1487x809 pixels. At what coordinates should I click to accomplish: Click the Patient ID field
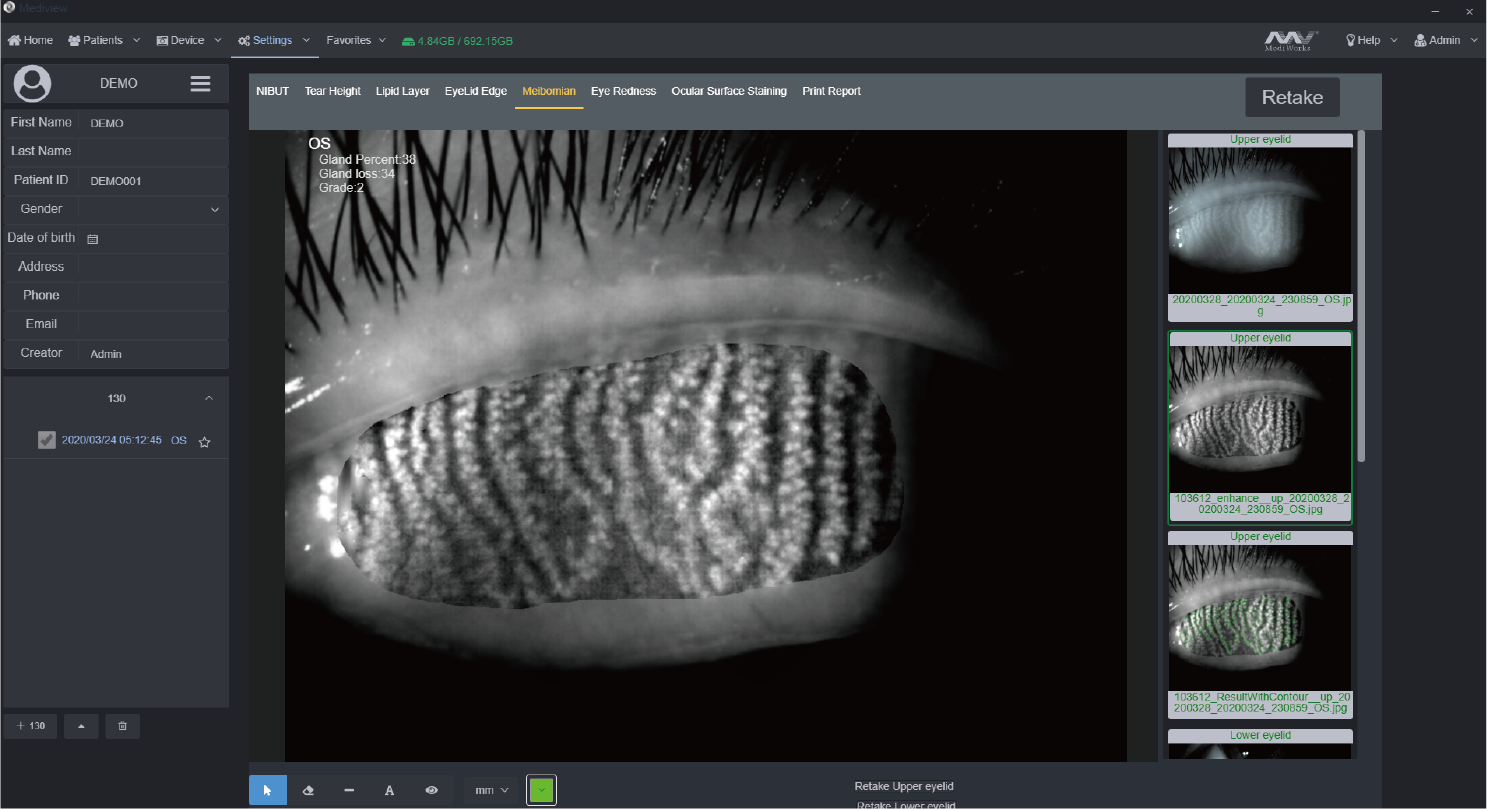154,181
